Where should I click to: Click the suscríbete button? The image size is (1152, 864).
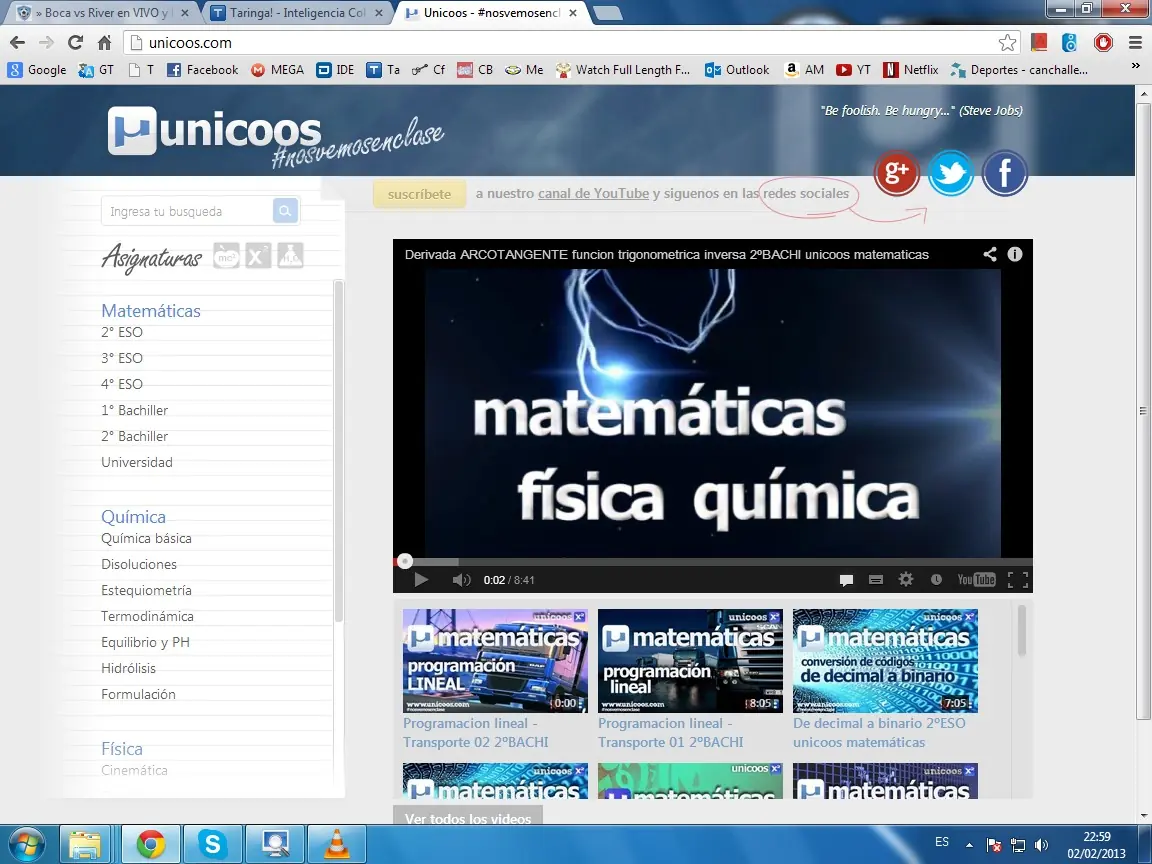[x=420, y=194]
